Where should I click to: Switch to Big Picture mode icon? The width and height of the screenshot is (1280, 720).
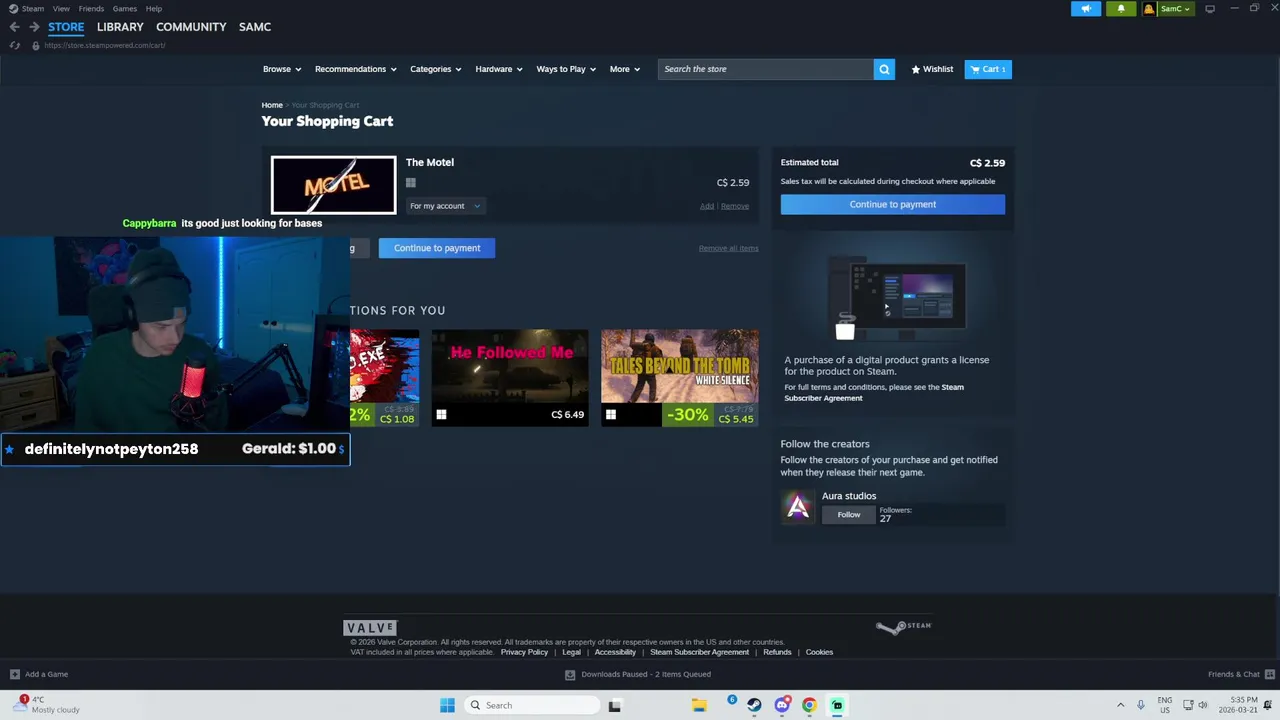[x=1210, y=9]
